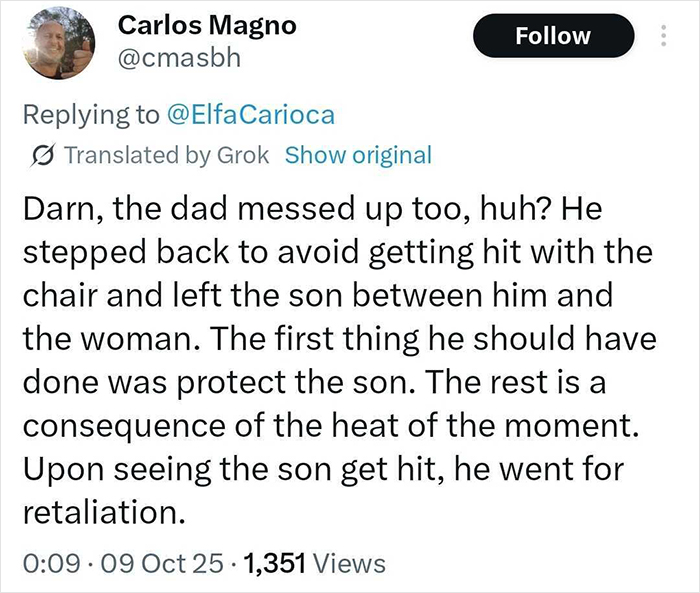Image resolution: width=700 pixels, height=593 pixels.
Task: Click the Grok translation icon
Action: tap(44, 156)
